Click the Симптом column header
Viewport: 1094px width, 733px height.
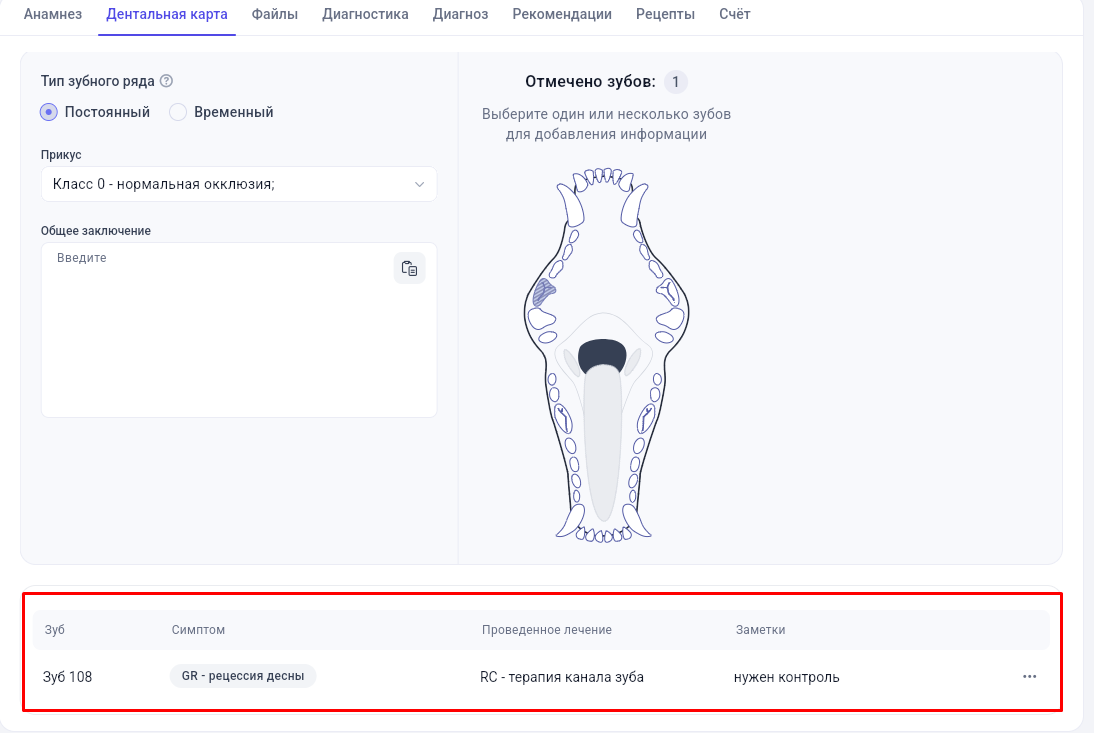[198, 630]
